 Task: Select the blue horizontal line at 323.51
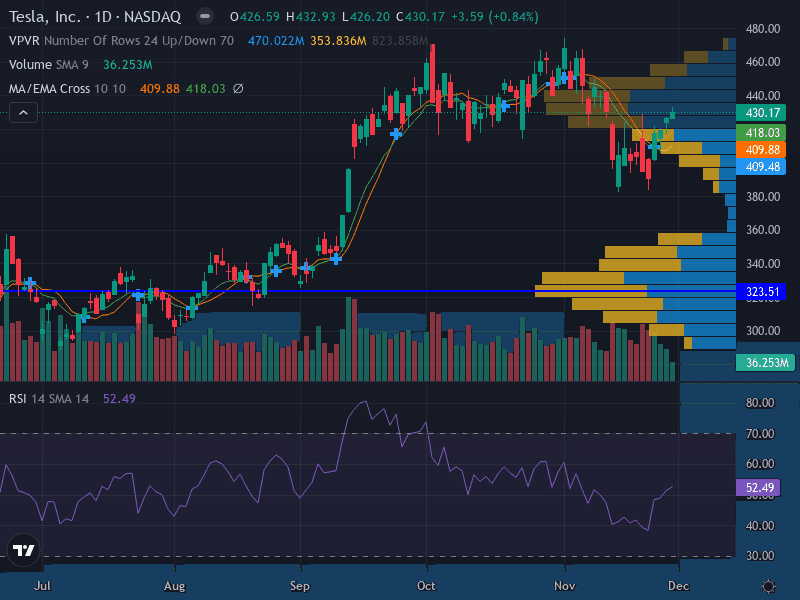click(x=367, y=291)
